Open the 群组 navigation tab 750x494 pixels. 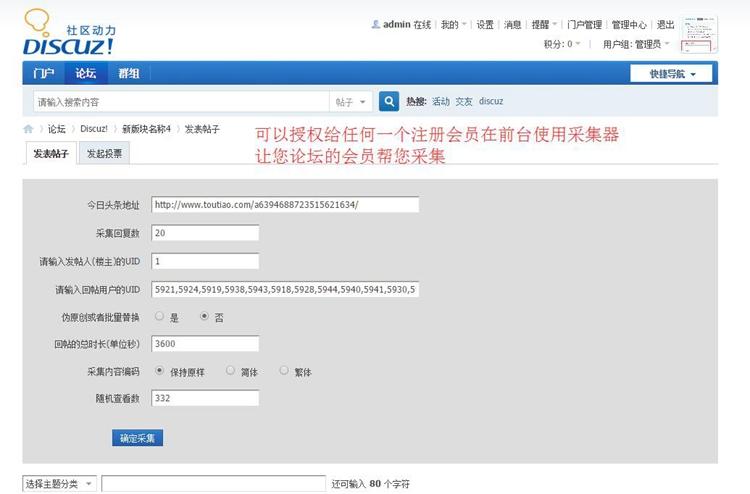click(x=128, y=73)
